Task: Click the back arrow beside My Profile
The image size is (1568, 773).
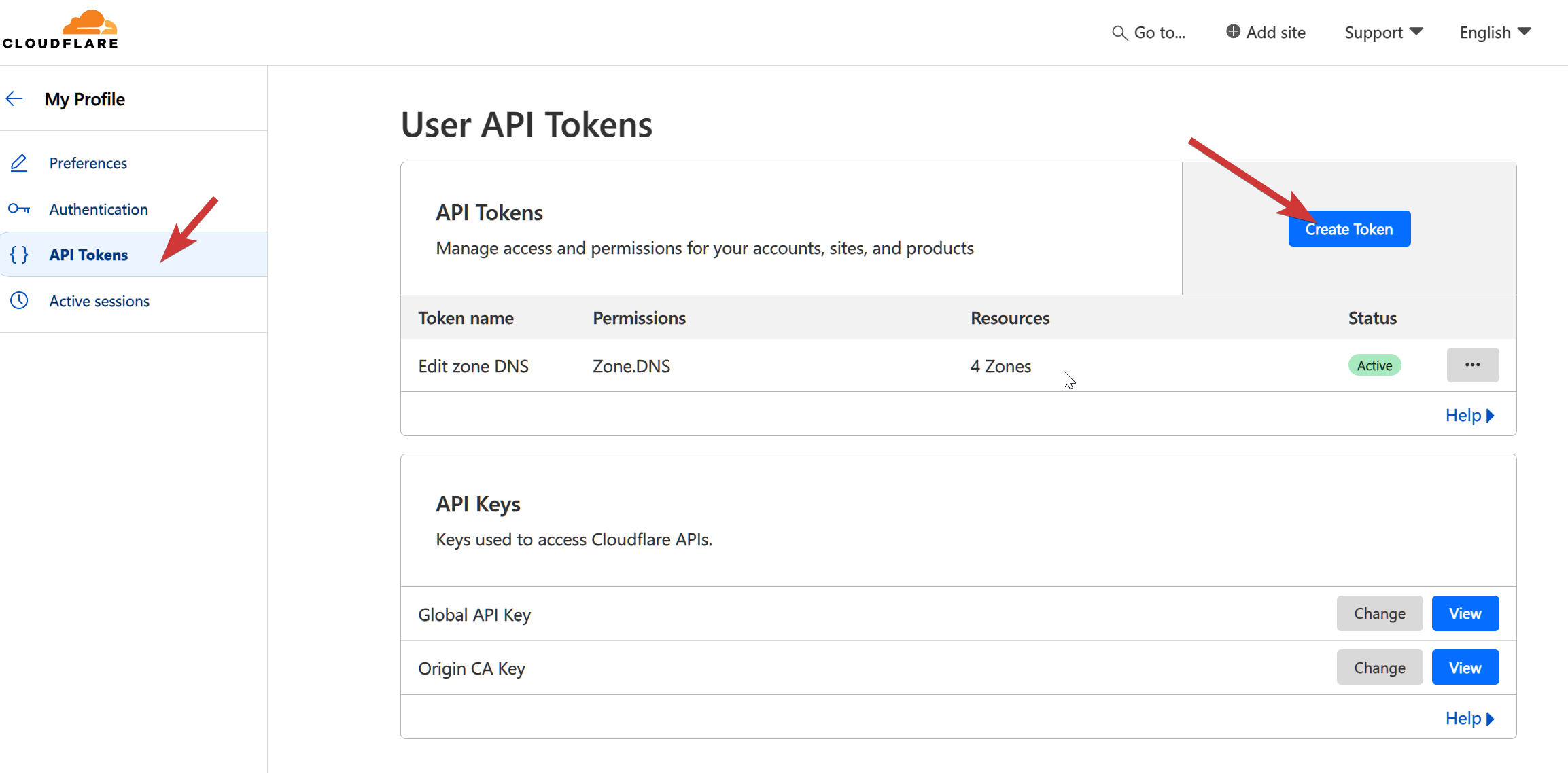Action: [x=14, y=99]
